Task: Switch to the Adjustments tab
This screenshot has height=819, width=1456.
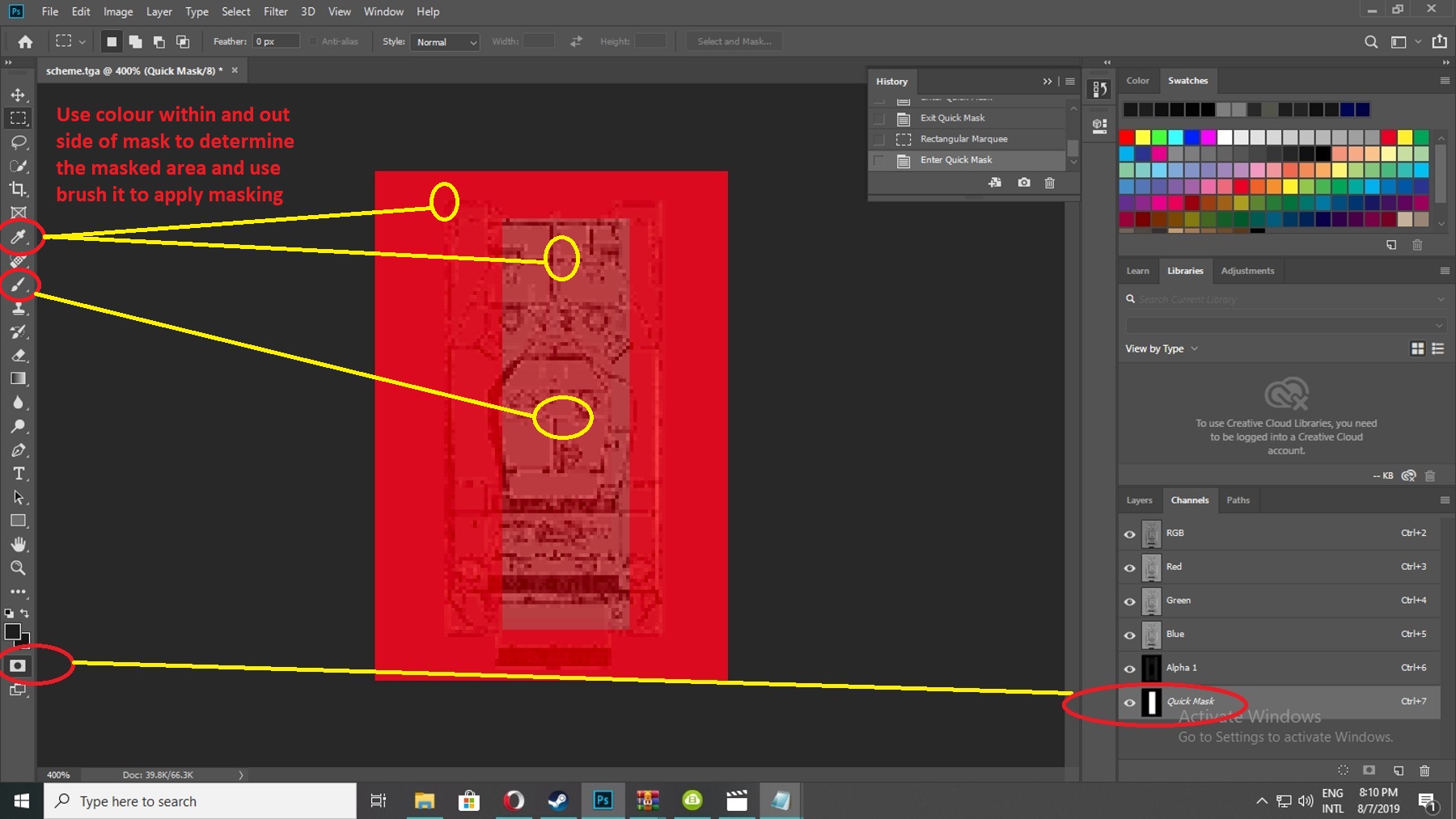Action: (1247, 271)
